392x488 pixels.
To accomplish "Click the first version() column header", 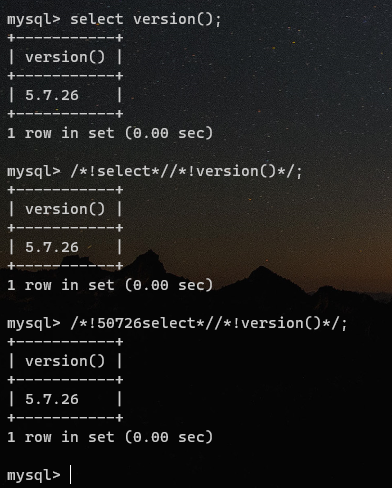I will click(65, 57).
